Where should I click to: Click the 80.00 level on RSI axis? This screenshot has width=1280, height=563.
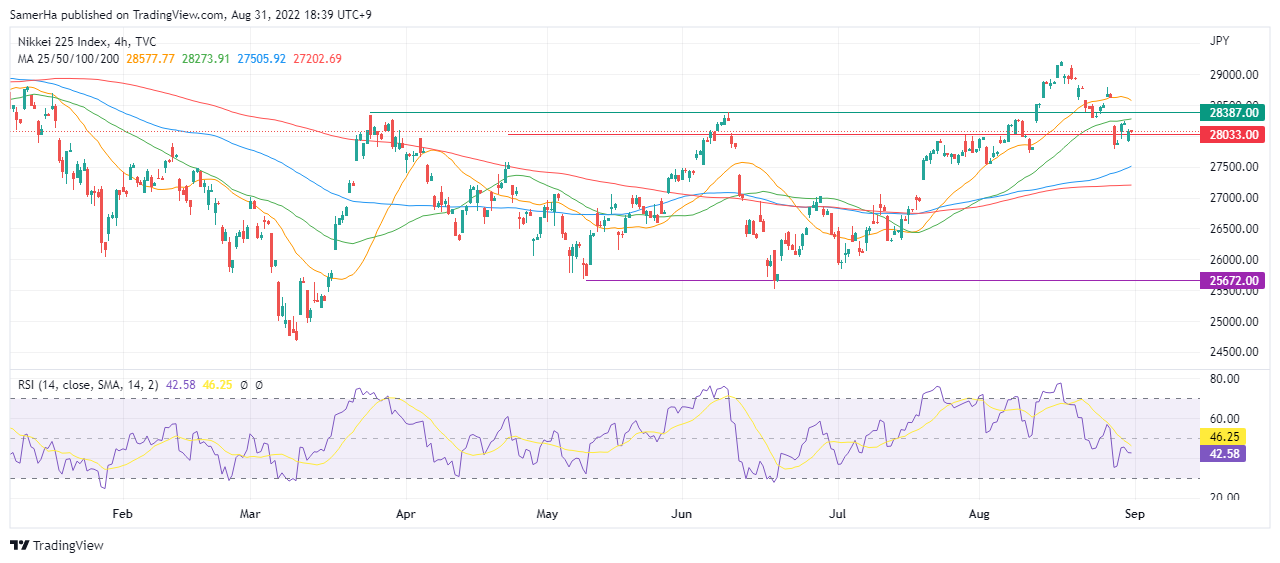(1222, 379)
